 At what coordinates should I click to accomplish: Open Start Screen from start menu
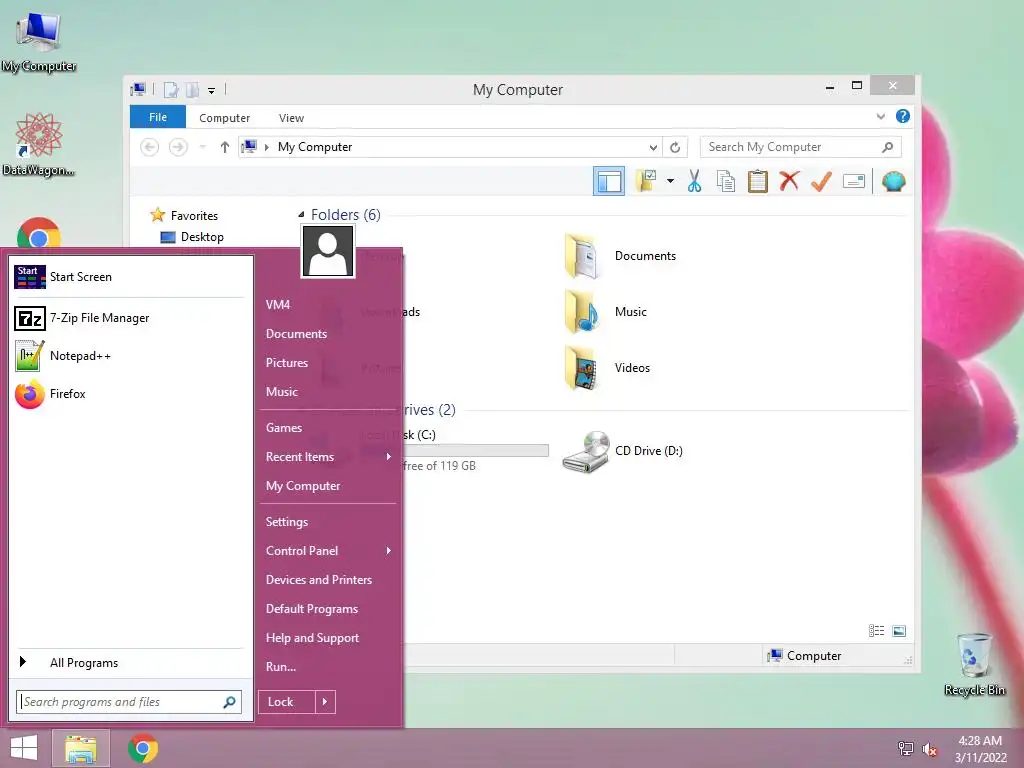[x=129, y=277]
